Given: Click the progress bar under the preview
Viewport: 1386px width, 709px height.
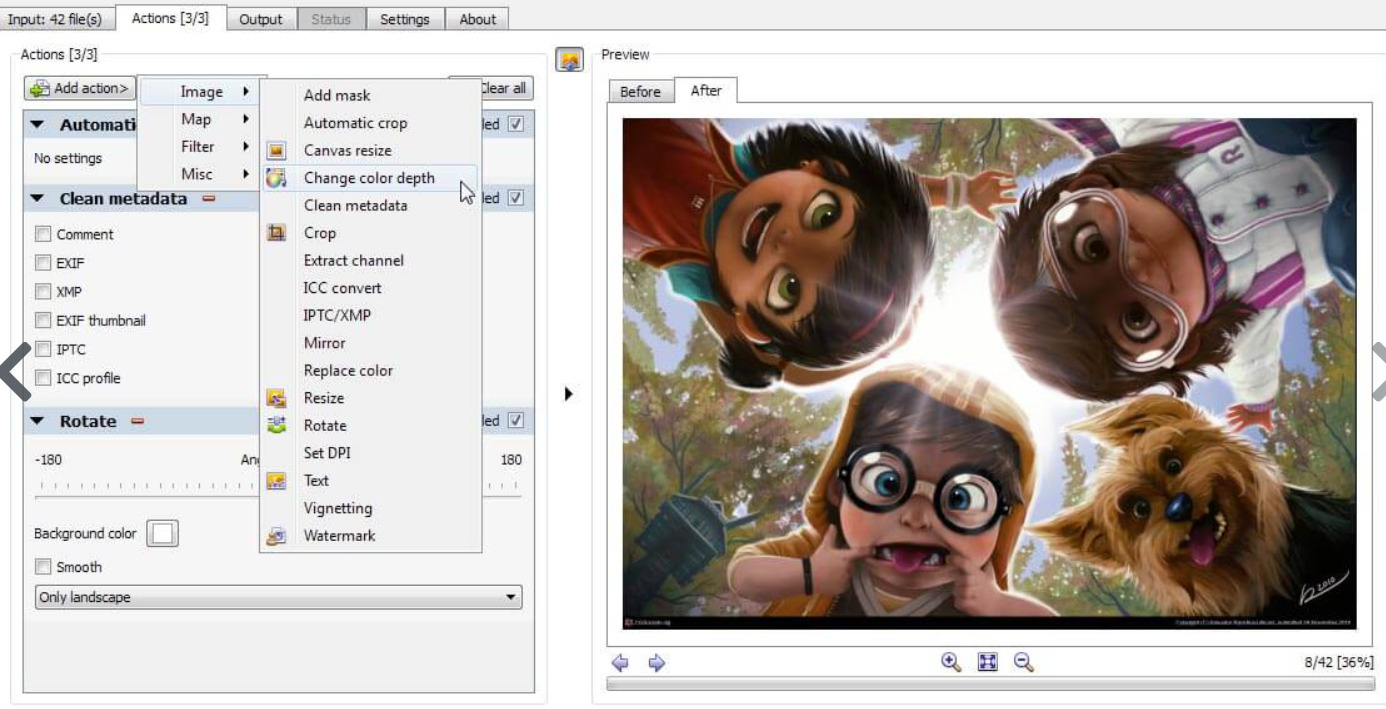Looking at the screenshot, I should [x=990, y=684].
